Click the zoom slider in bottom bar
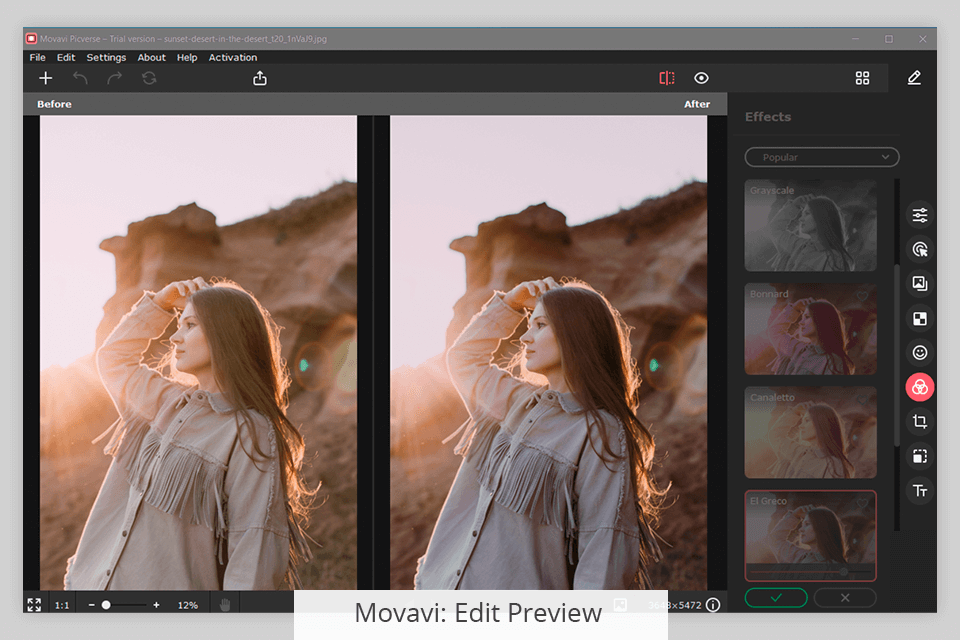960x640 pixels. pyautogui.click(x=106, y=605)
